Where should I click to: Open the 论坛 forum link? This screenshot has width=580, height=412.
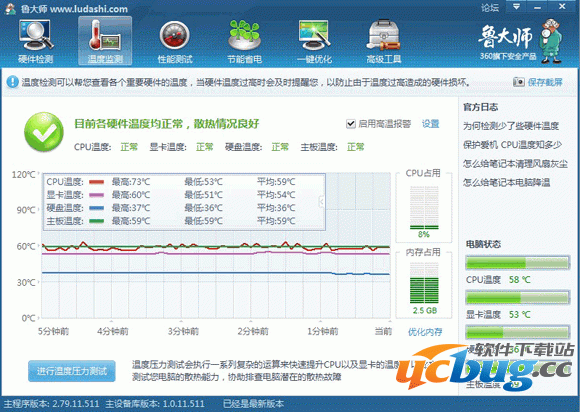[x=490, y=7]
